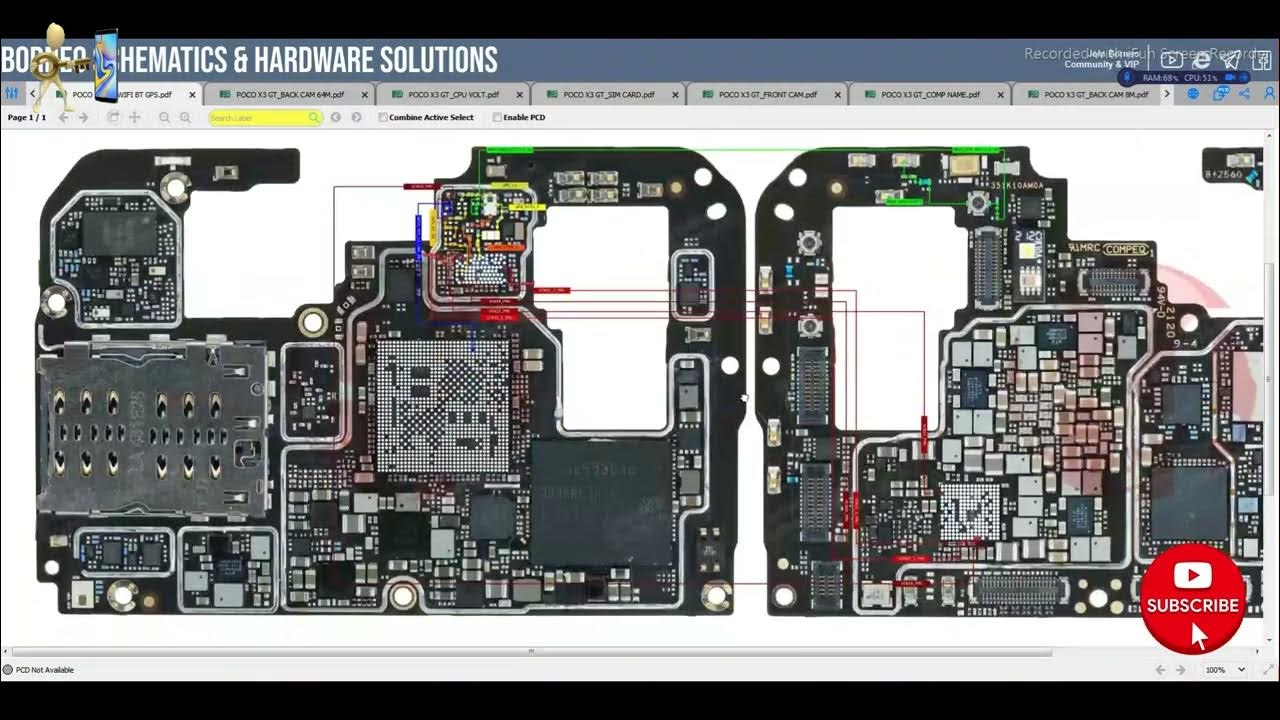This screenshot has height=720, width=1280.
Task: Open the 100% zoom level dropdown
Action: click(1225, 670)
